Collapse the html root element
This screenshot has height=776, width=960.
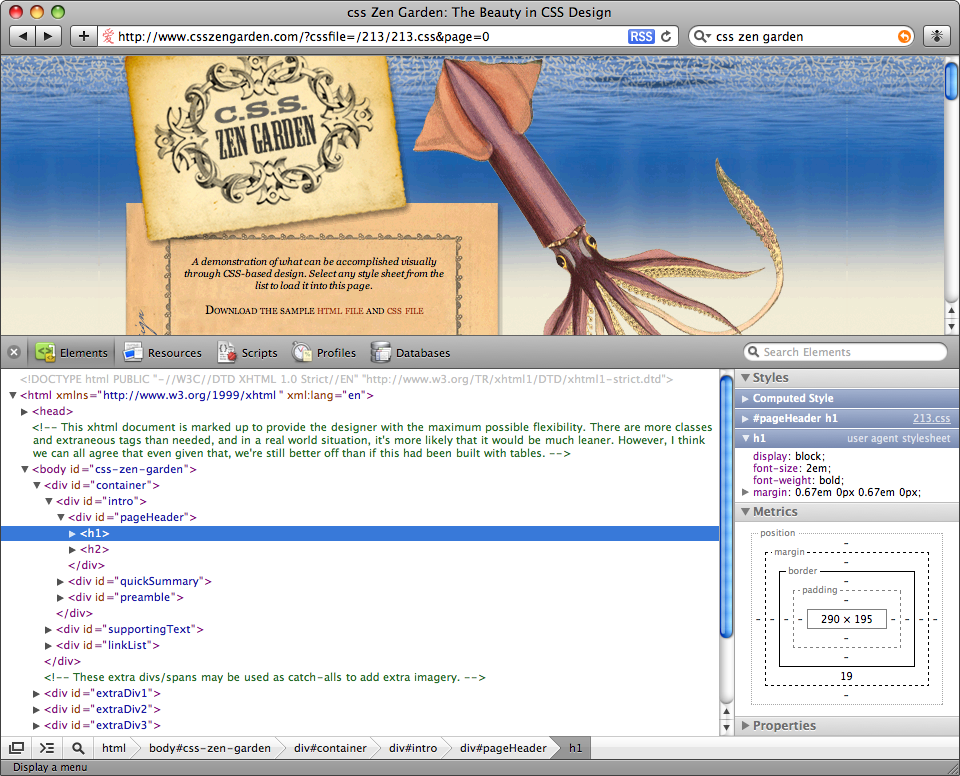[x=12, y=395]
